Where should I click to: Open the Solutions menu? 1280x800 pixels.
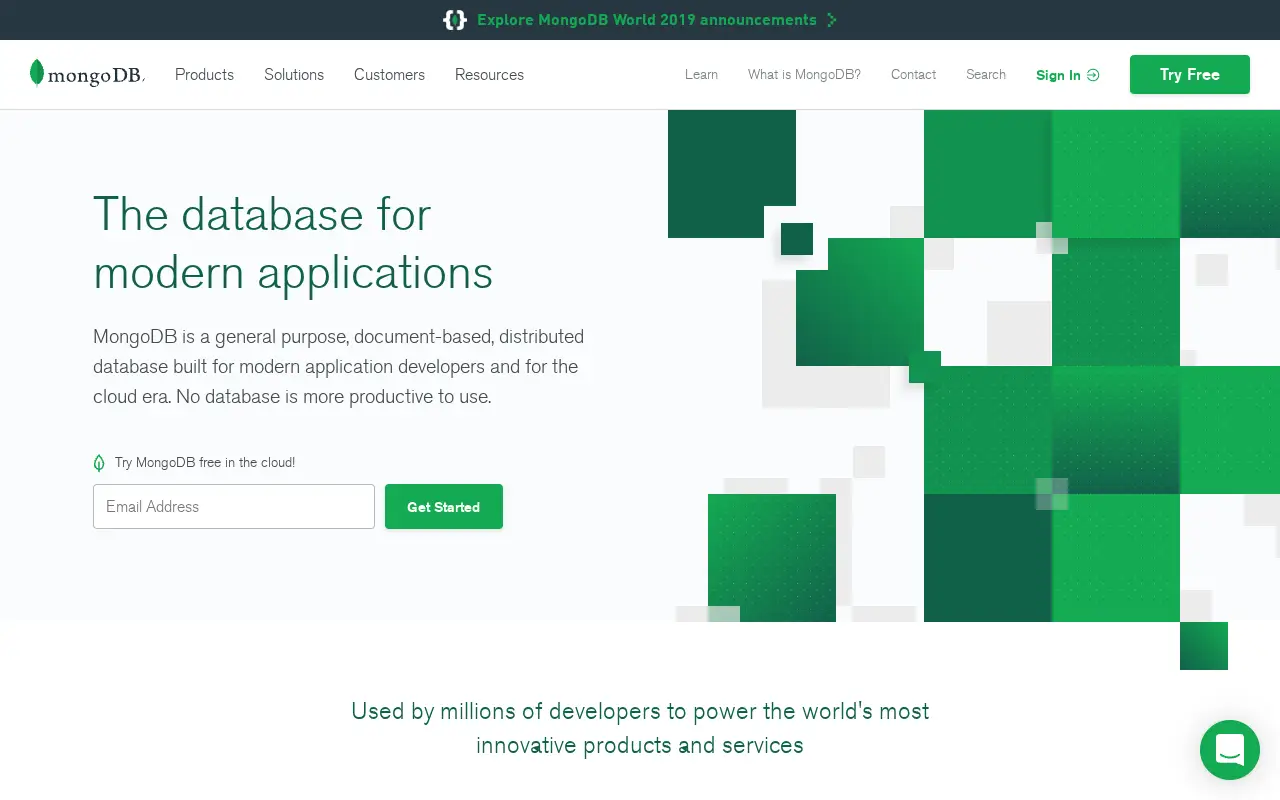point(294,75)
